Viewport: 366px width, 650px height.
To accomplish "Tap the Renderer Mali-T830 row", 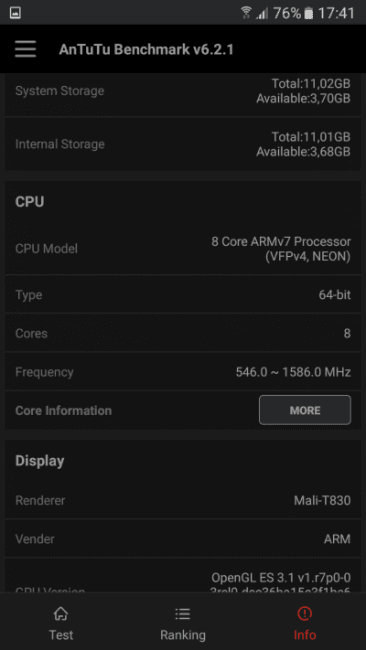I will pyautogui.click(x=183, y=500).
